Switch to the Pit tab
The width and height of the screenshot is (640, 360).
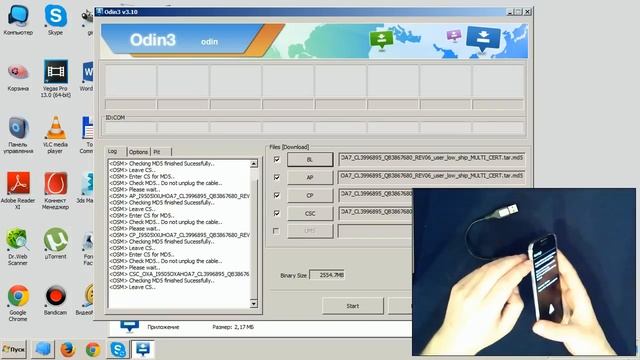pyautogui.click(x=161, y=152)
